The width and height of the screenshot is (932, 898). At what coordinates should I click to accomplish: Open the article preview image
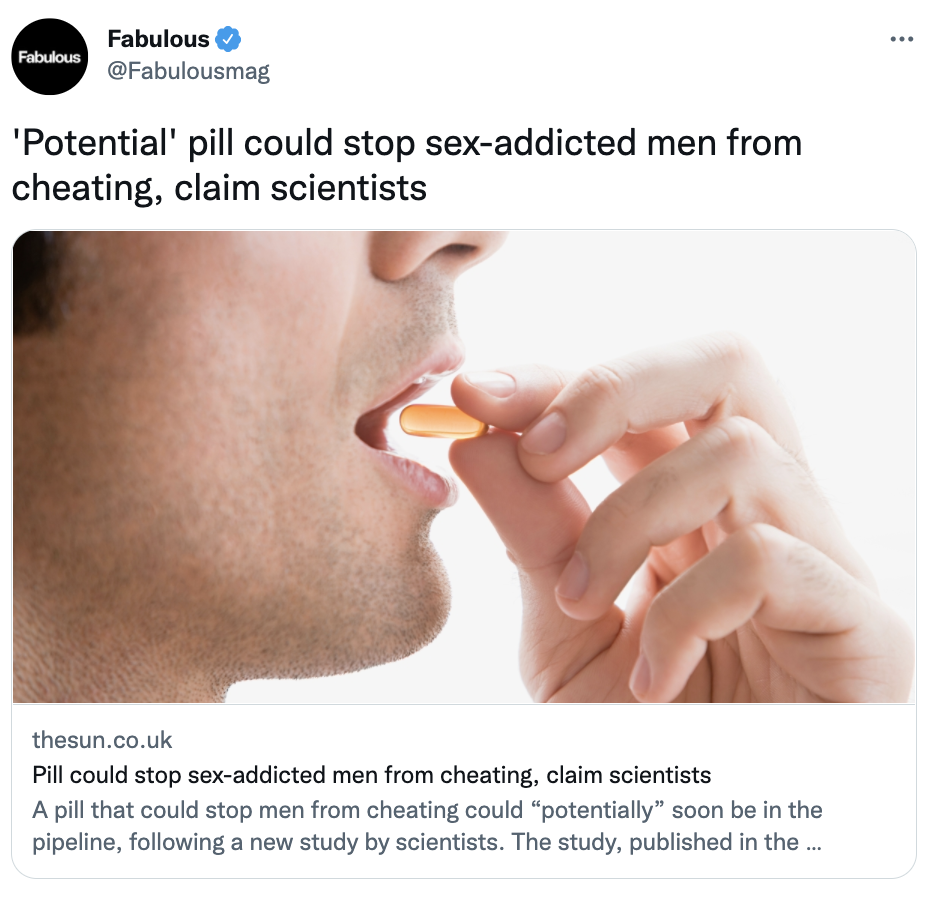point(464,467)
